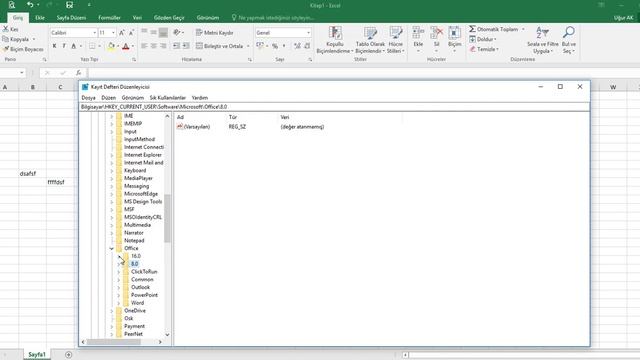Image resolution: width=640 pixels, height=360 pixels.
Task: Select the (Varsayılan) registry value
Action: click(196, 127)
